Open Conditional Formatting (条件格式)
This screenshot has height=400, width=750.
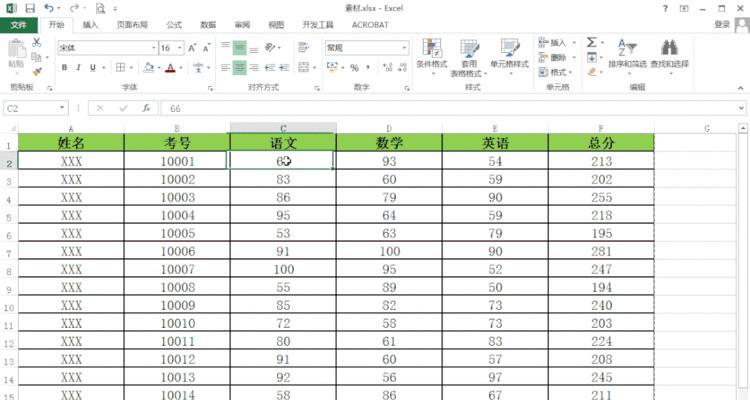pyautogui.click(x=431, y=56)
